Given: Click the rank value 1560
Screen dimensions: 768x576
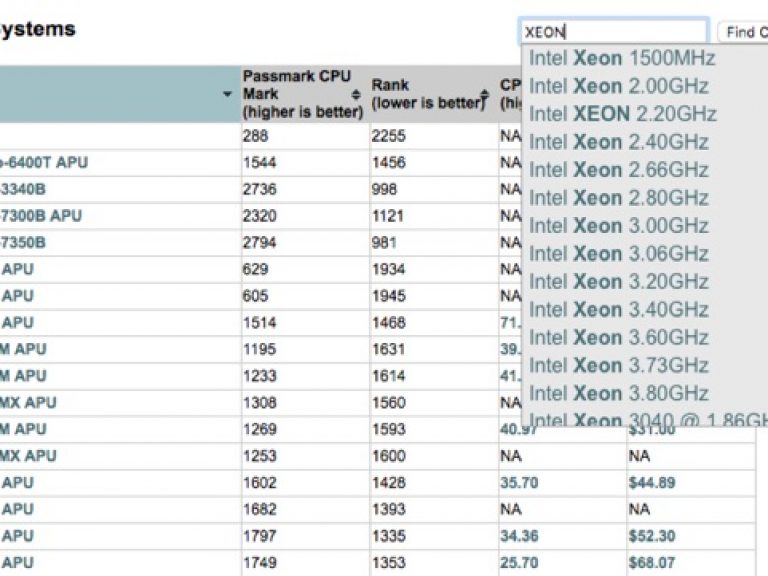Looking at the screenshot, I should [388, 403].
